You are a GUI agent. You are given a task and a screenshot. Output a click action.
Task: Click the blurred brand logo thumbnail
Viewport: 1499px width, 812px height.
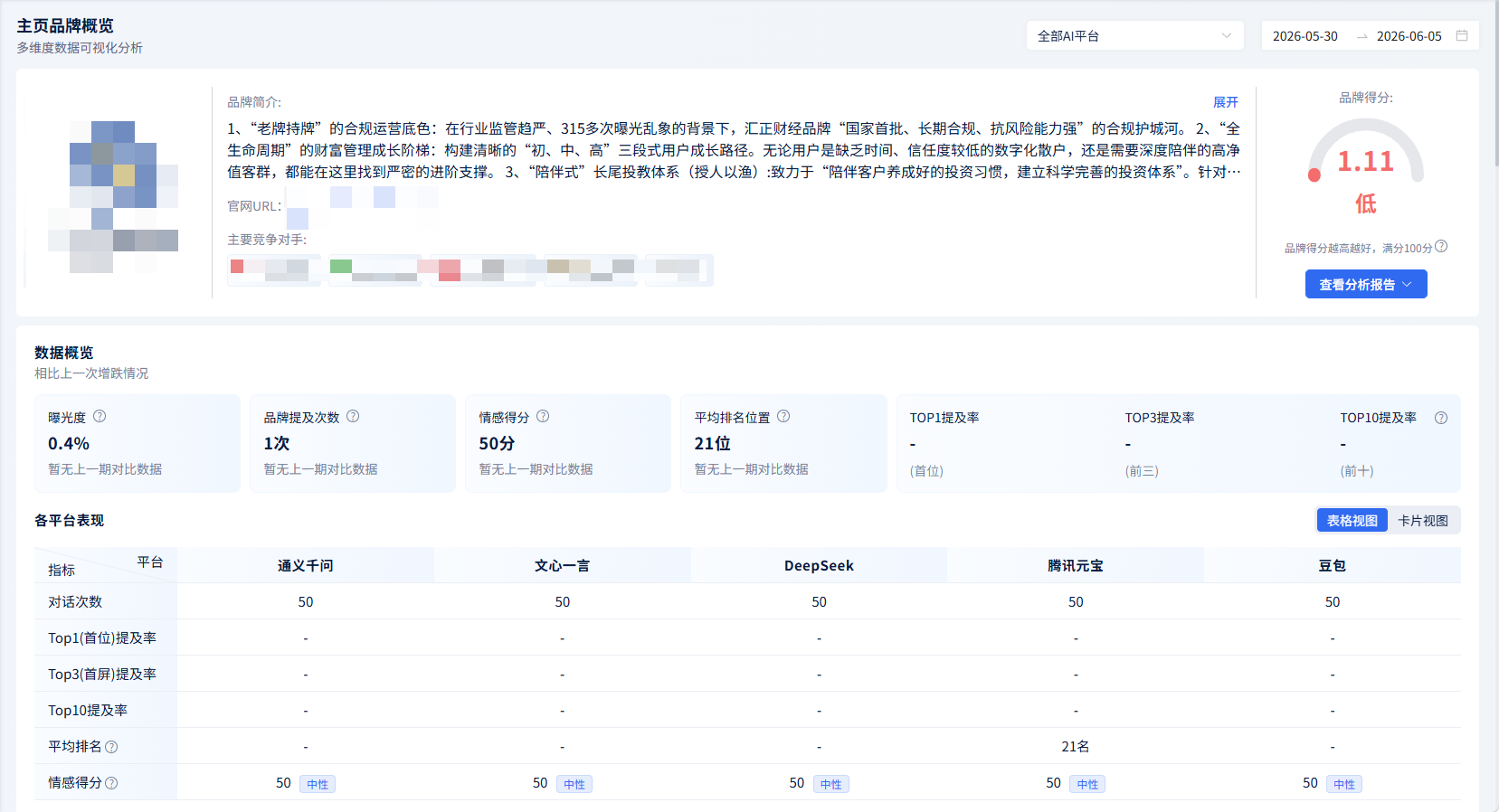coord(113,196)
